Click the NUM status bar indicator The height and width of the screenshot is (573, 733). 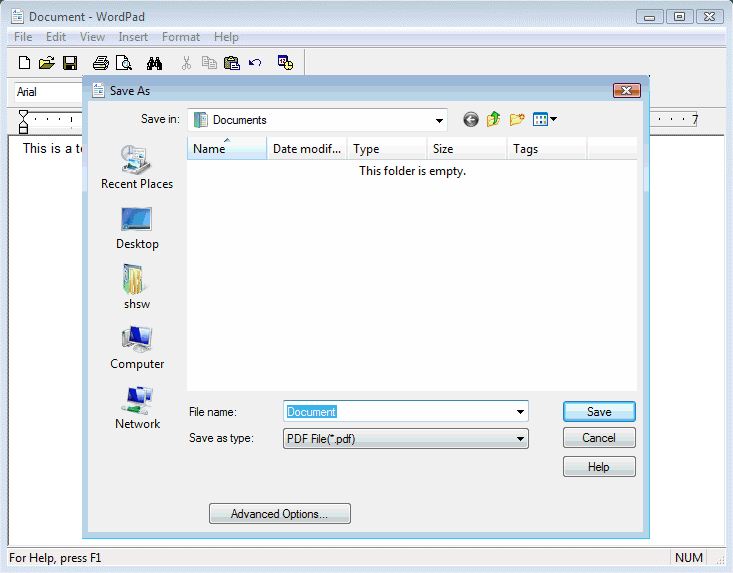689,558
